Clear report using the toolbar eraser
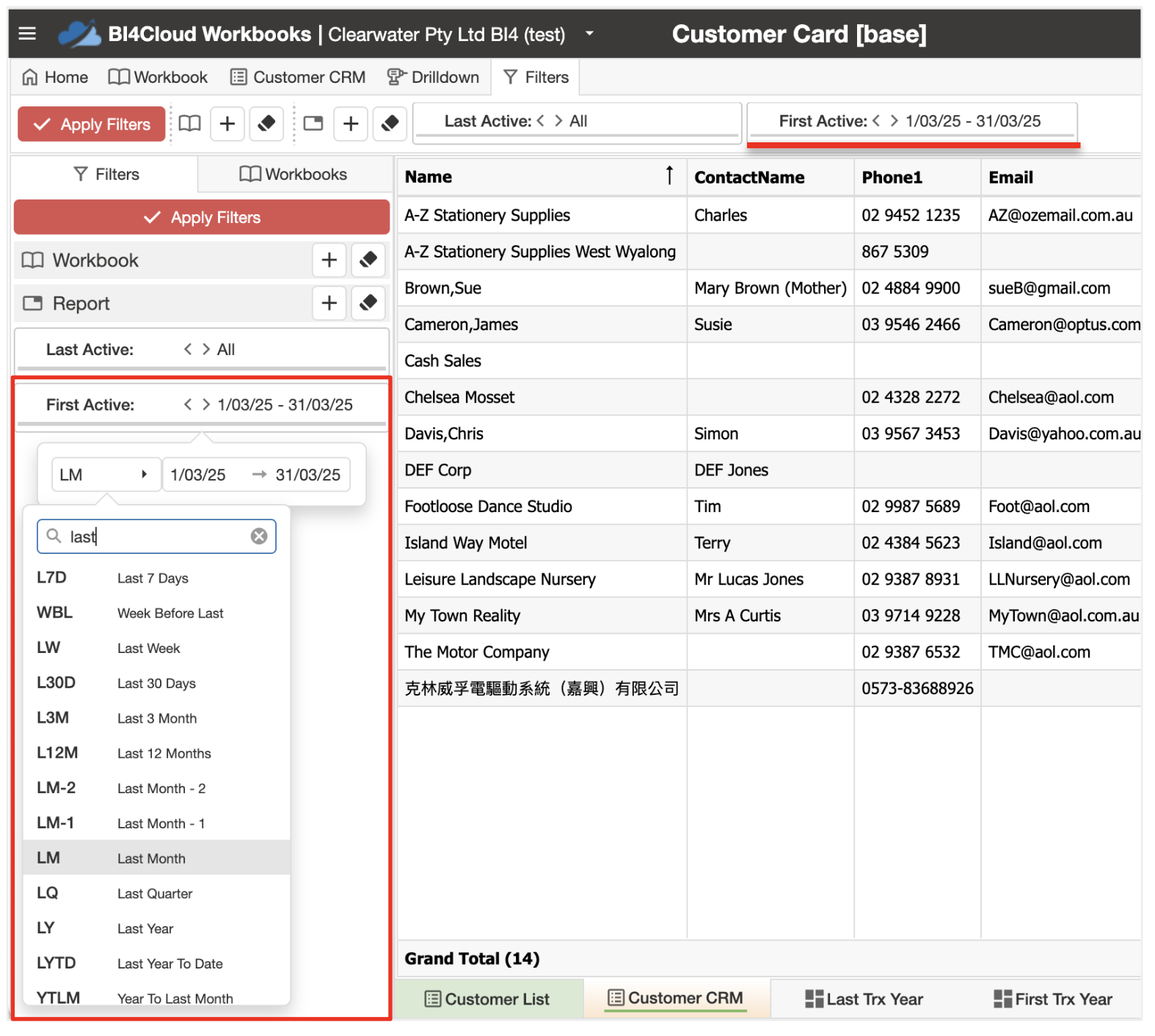Viewport: 1155px width, 1036px height. pos(390,123)
